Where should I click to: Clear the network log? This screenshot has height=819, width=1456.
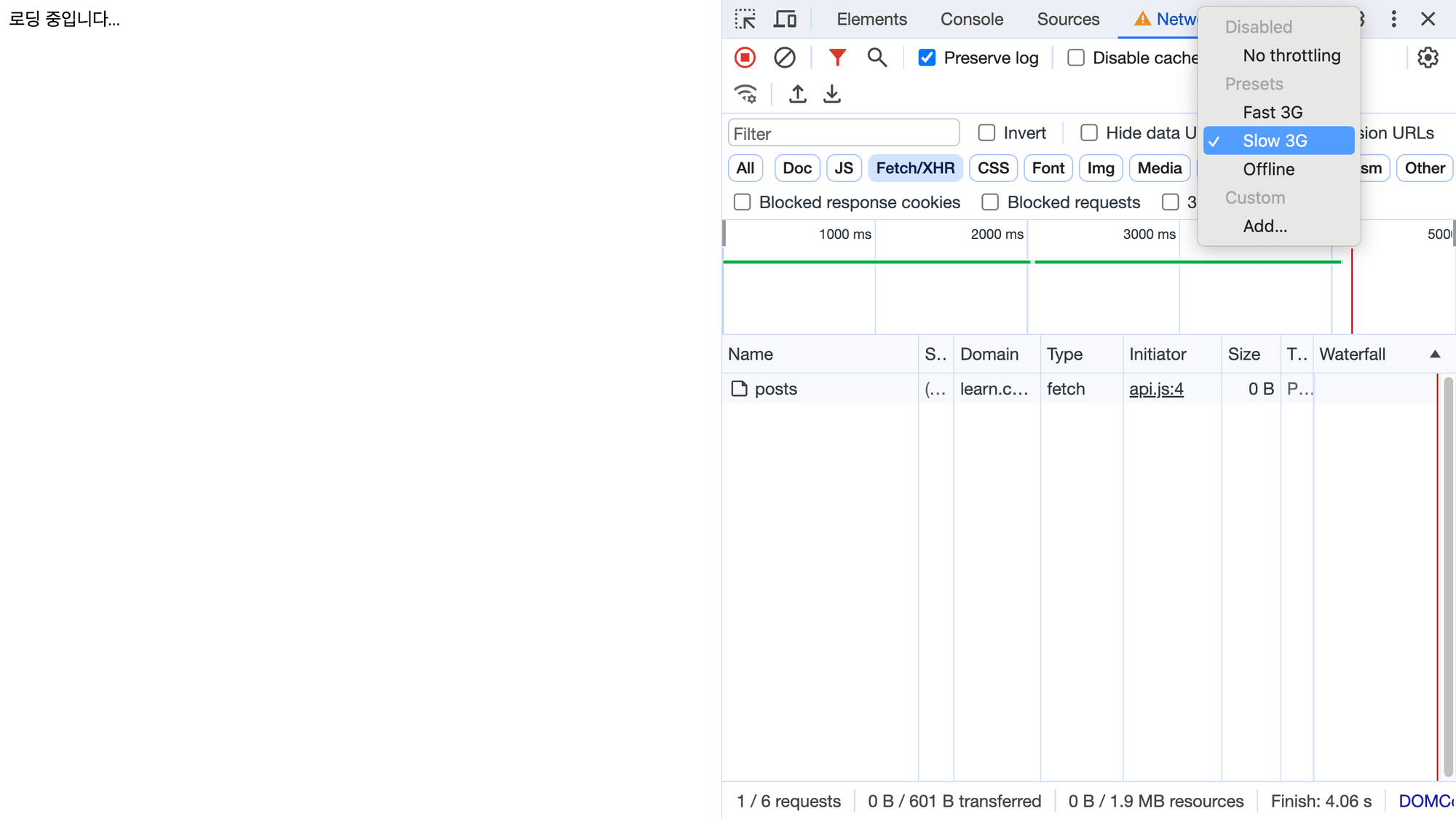(784, 58)
